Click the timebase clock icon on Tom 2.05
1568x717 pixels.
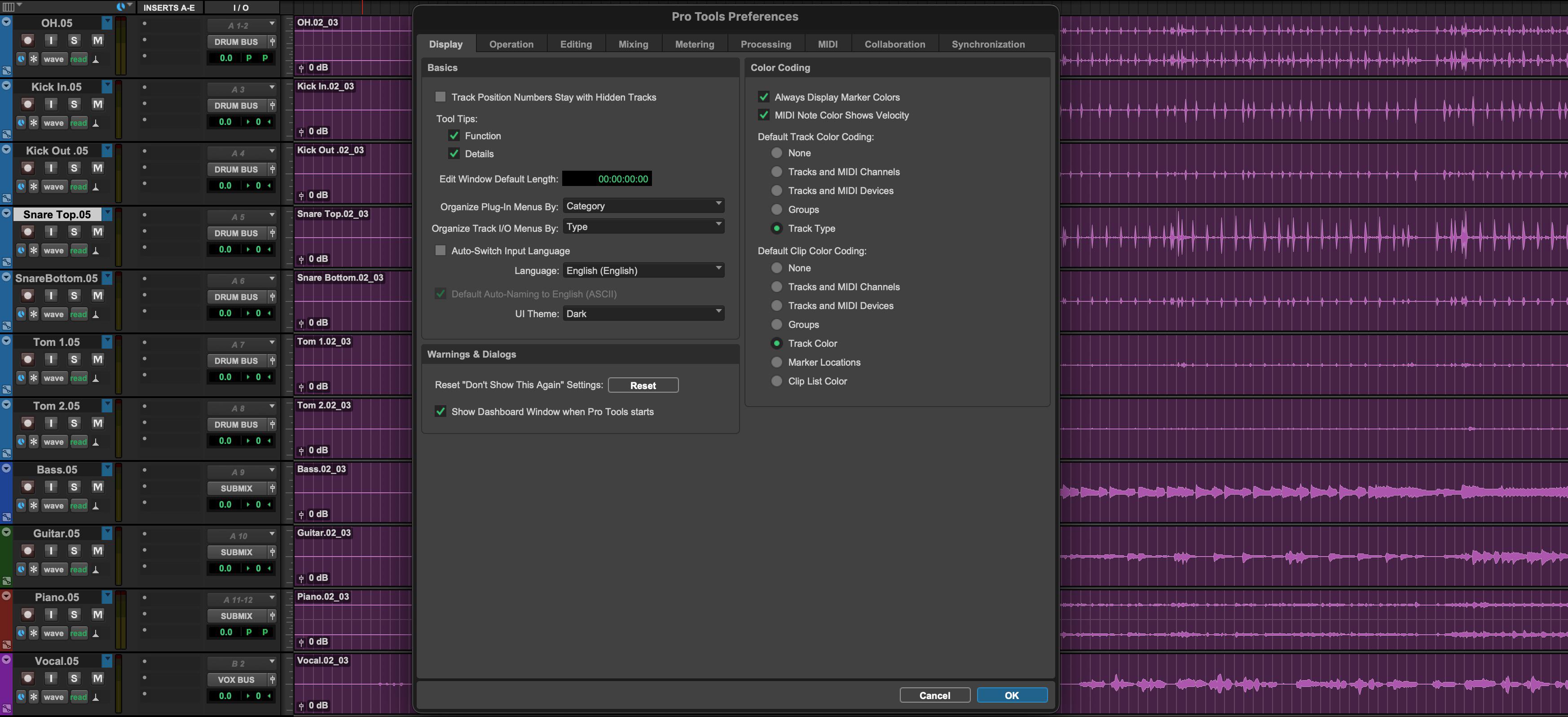point(21,442)
